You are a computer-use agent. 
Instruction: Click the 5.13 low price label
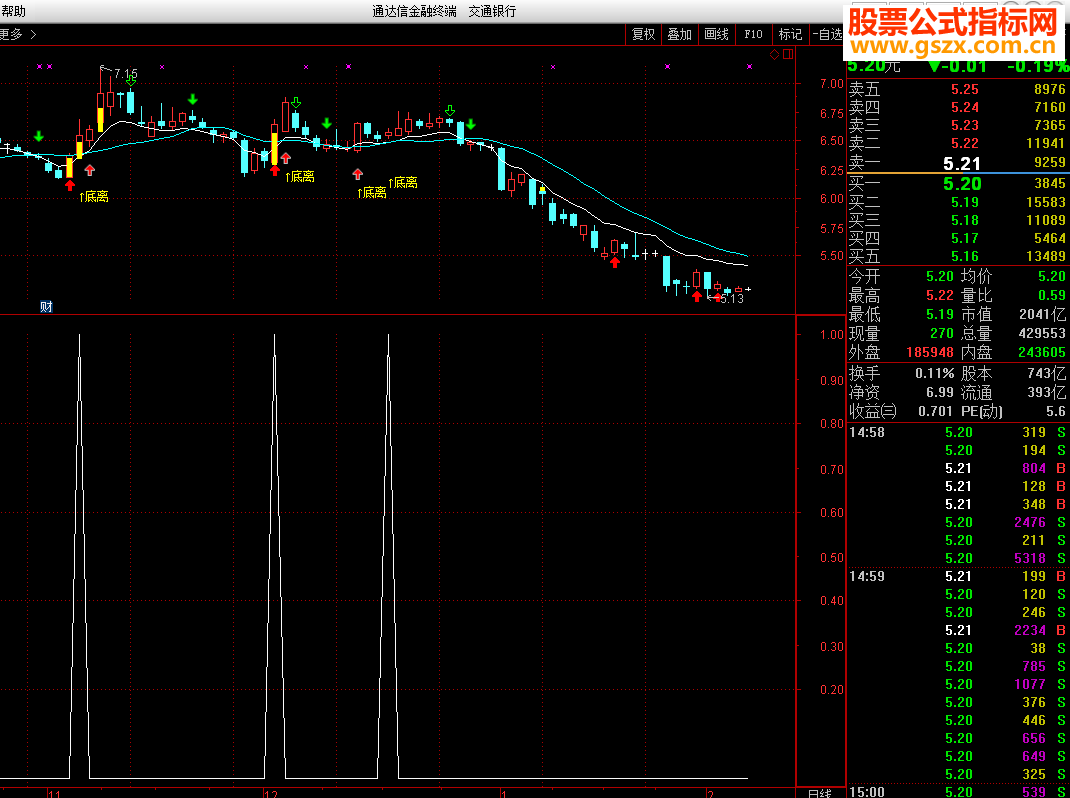(x=732, y=298)
